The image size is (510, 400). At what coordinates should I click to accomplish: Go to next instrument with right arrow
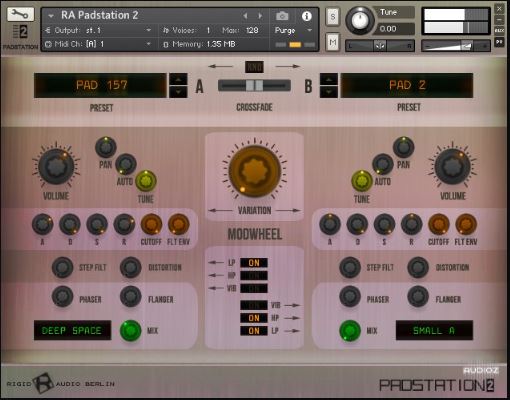point(260,16)
